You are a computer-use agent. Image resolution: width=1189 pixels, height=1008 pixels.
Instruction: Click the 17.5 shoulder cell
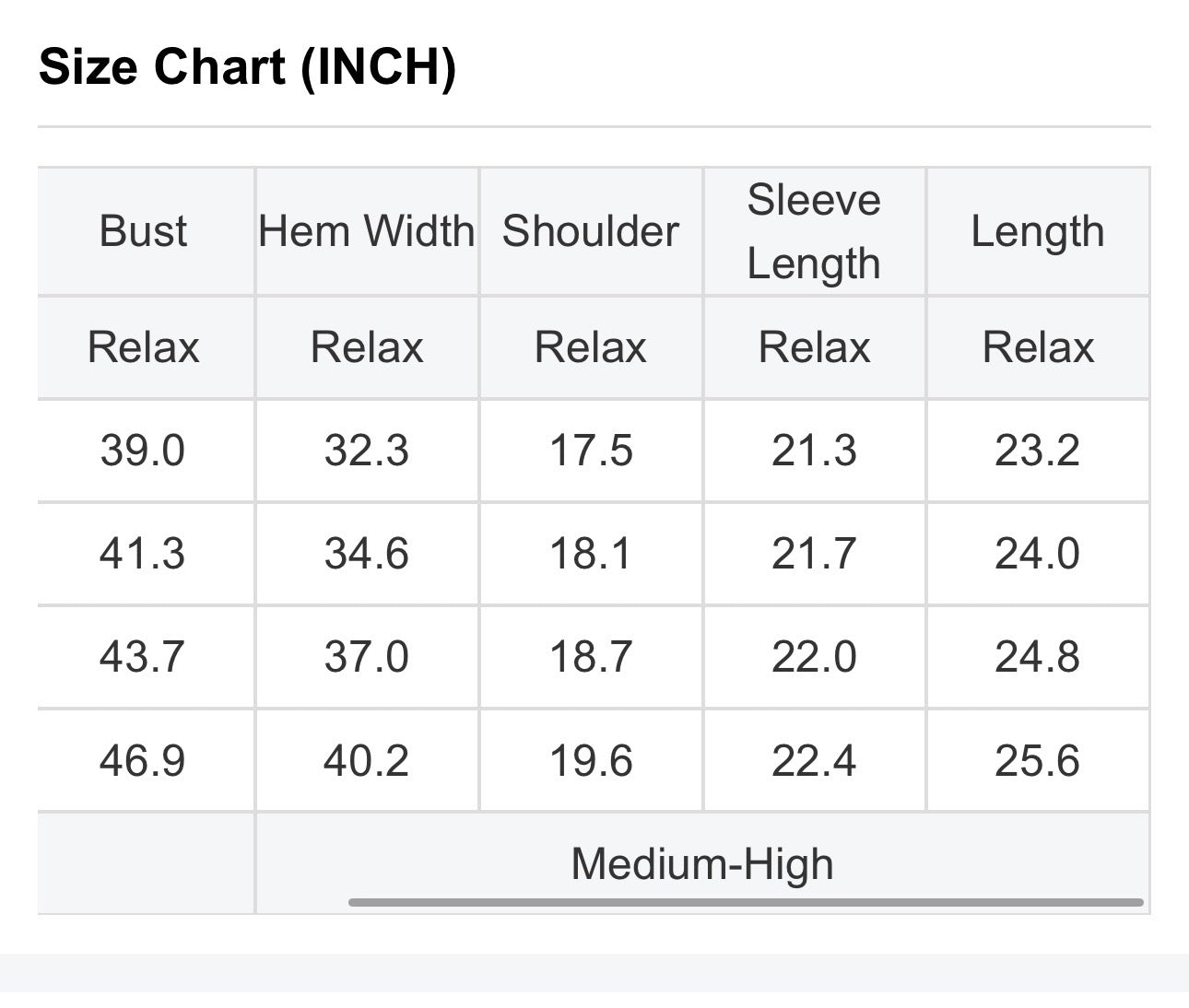pyautogui.click(x=591, y=451)
